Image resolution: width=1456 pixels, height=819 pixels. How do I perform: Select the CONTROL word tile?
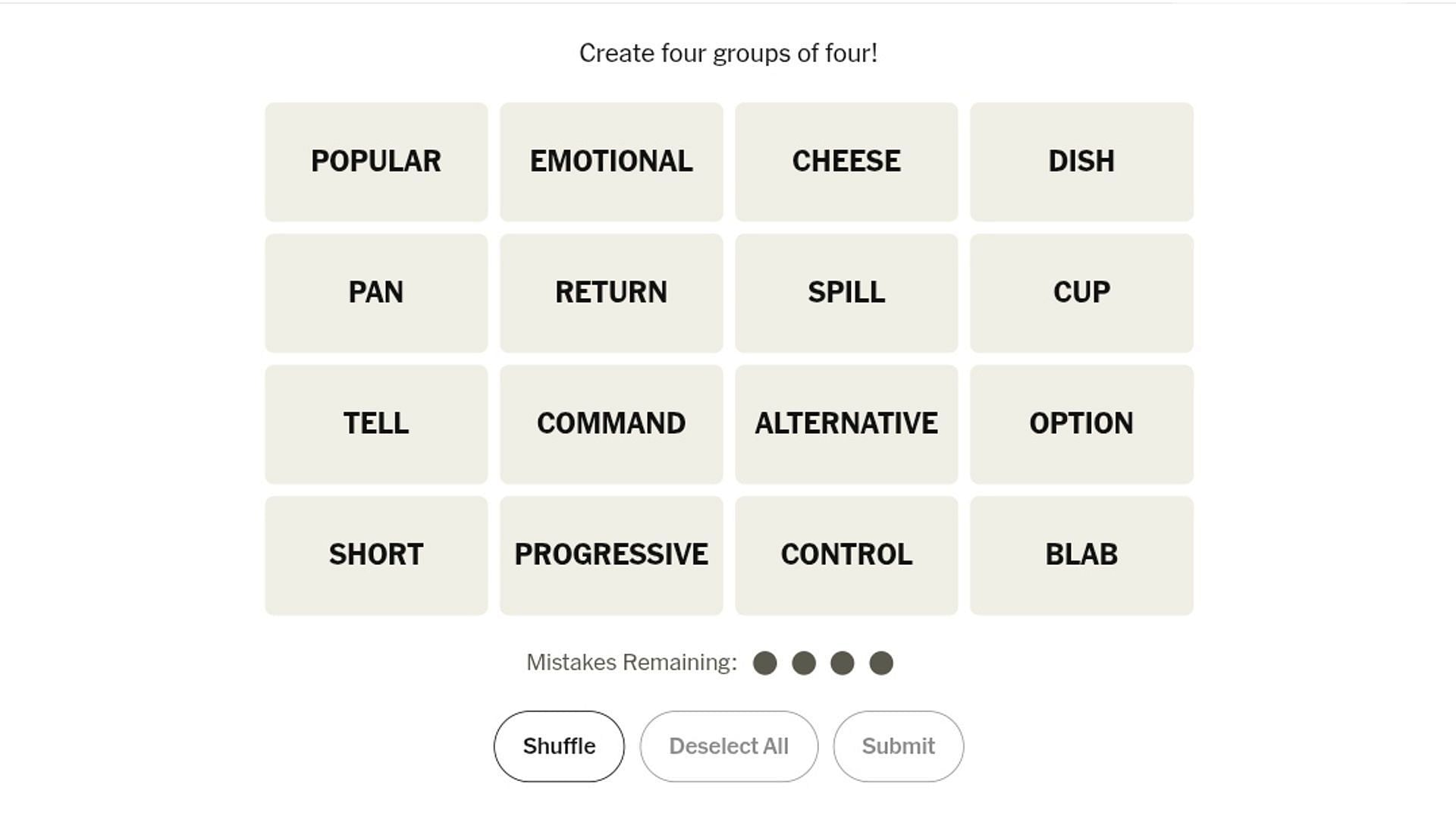coord(846,554)
